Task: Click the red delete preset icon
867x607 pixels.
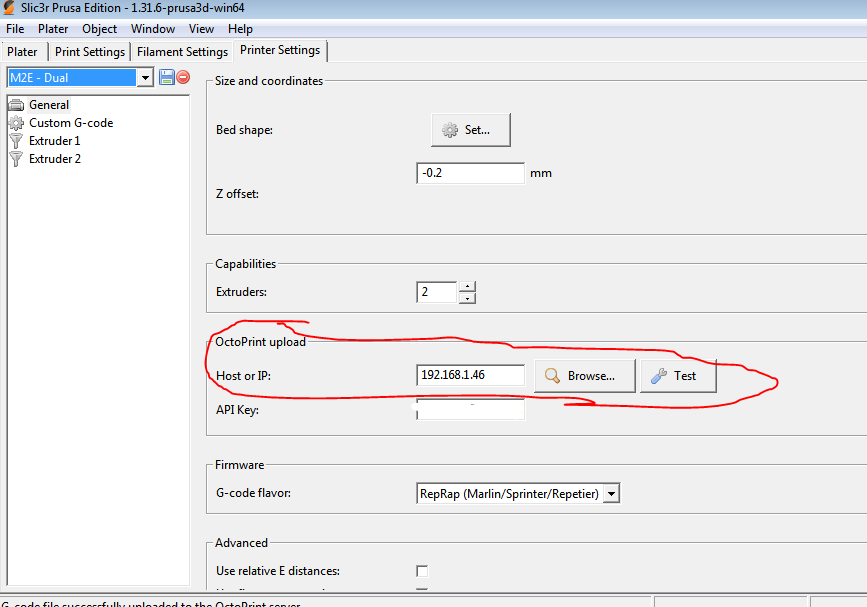Action: point(183,77)
